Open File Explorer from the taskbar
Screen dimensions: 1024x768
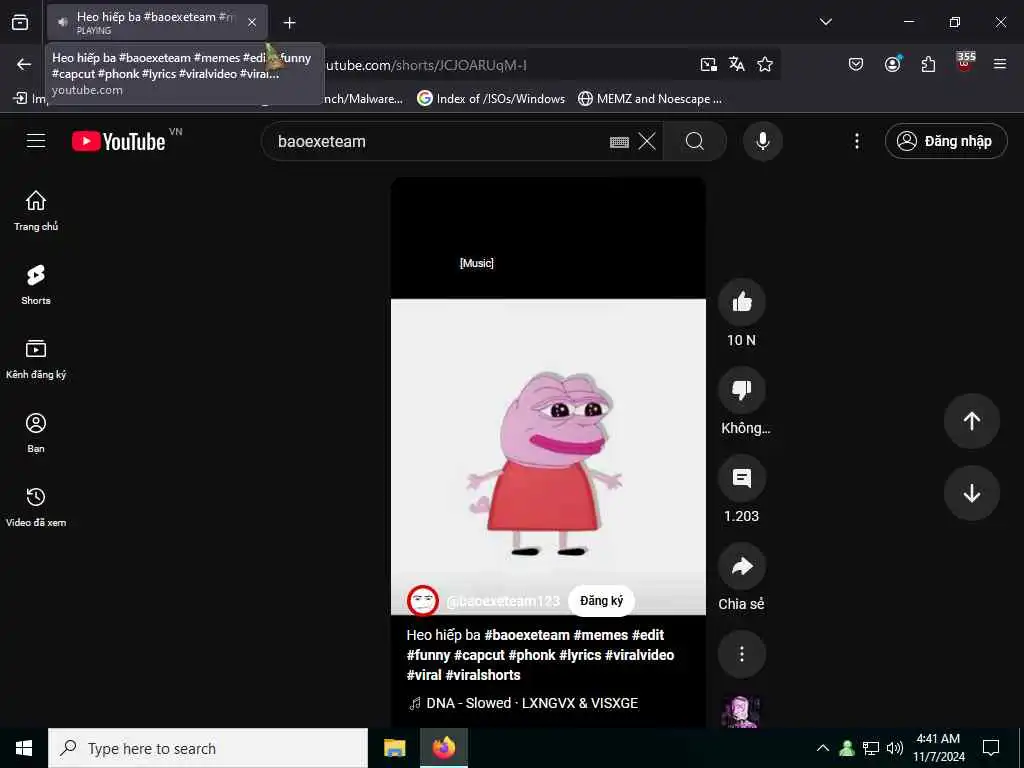tap(394, 748)
